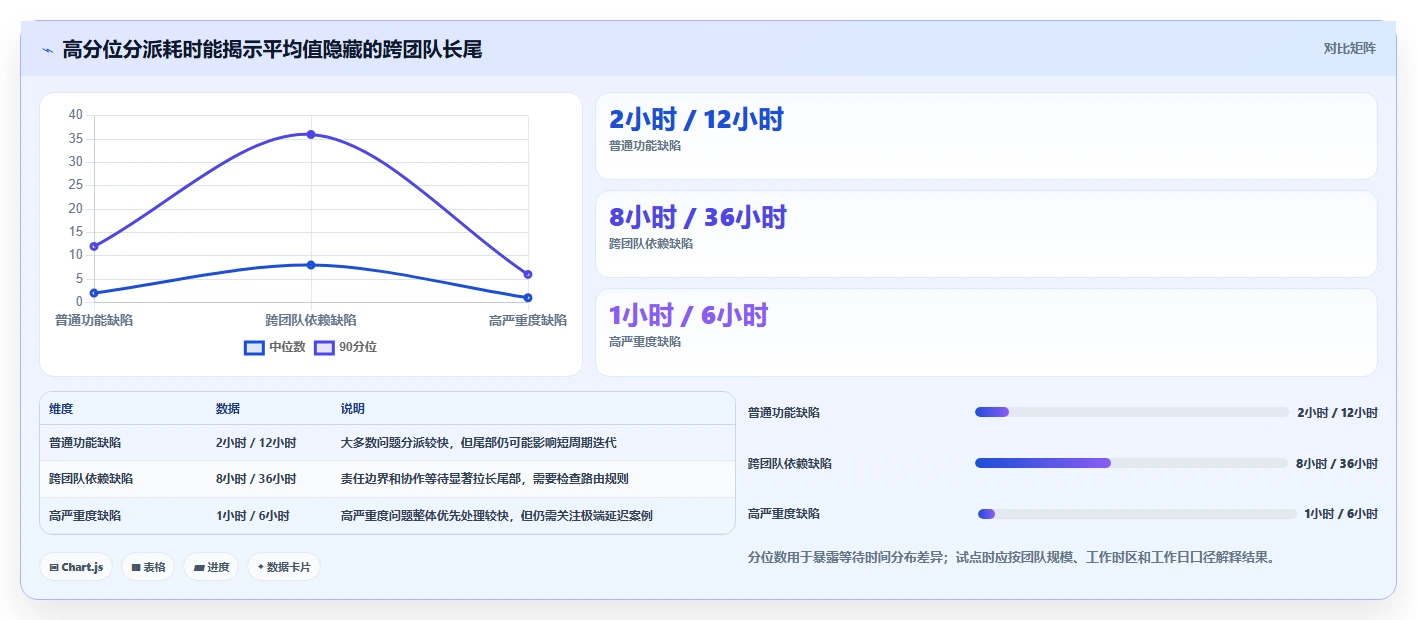
Task: Click the 说明 column header
Action: coord(353,409)
